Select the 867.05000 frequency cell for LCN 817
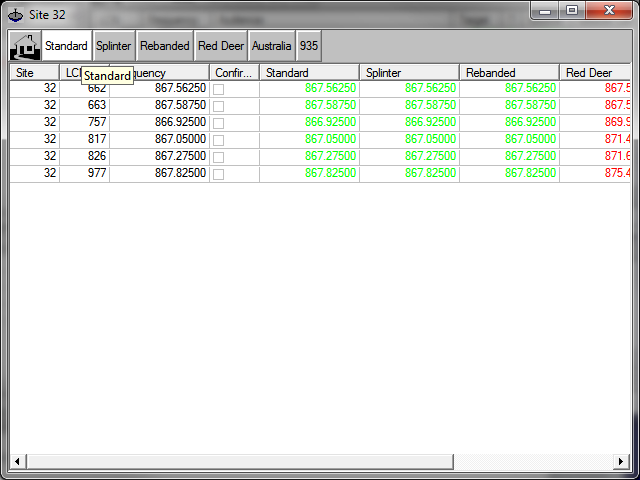Viewport: 640px width, 480px height. pos(160,140)
